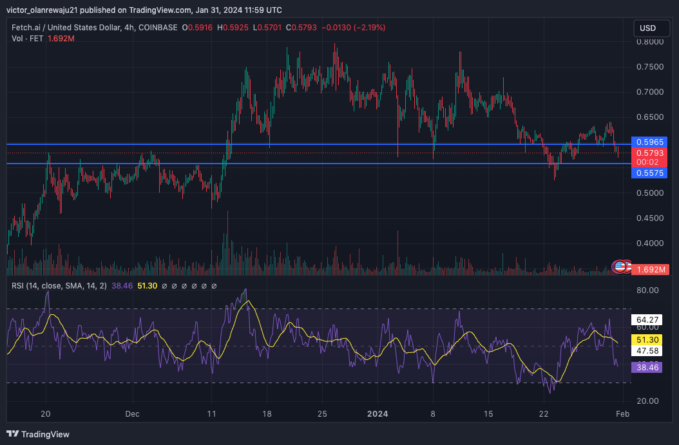Screen dimensions: 679x445
Task: Select the upper blue horizontal line
Action: 300,144
